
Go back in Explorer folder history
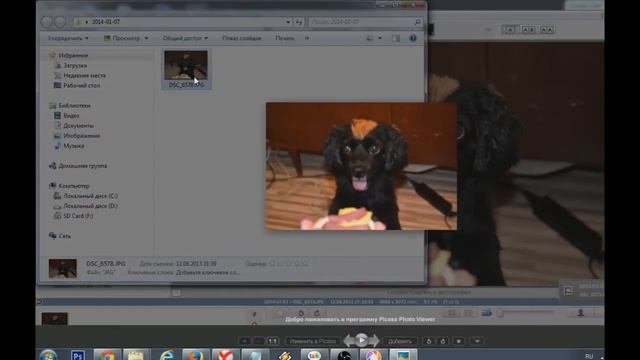click(47, 22)
